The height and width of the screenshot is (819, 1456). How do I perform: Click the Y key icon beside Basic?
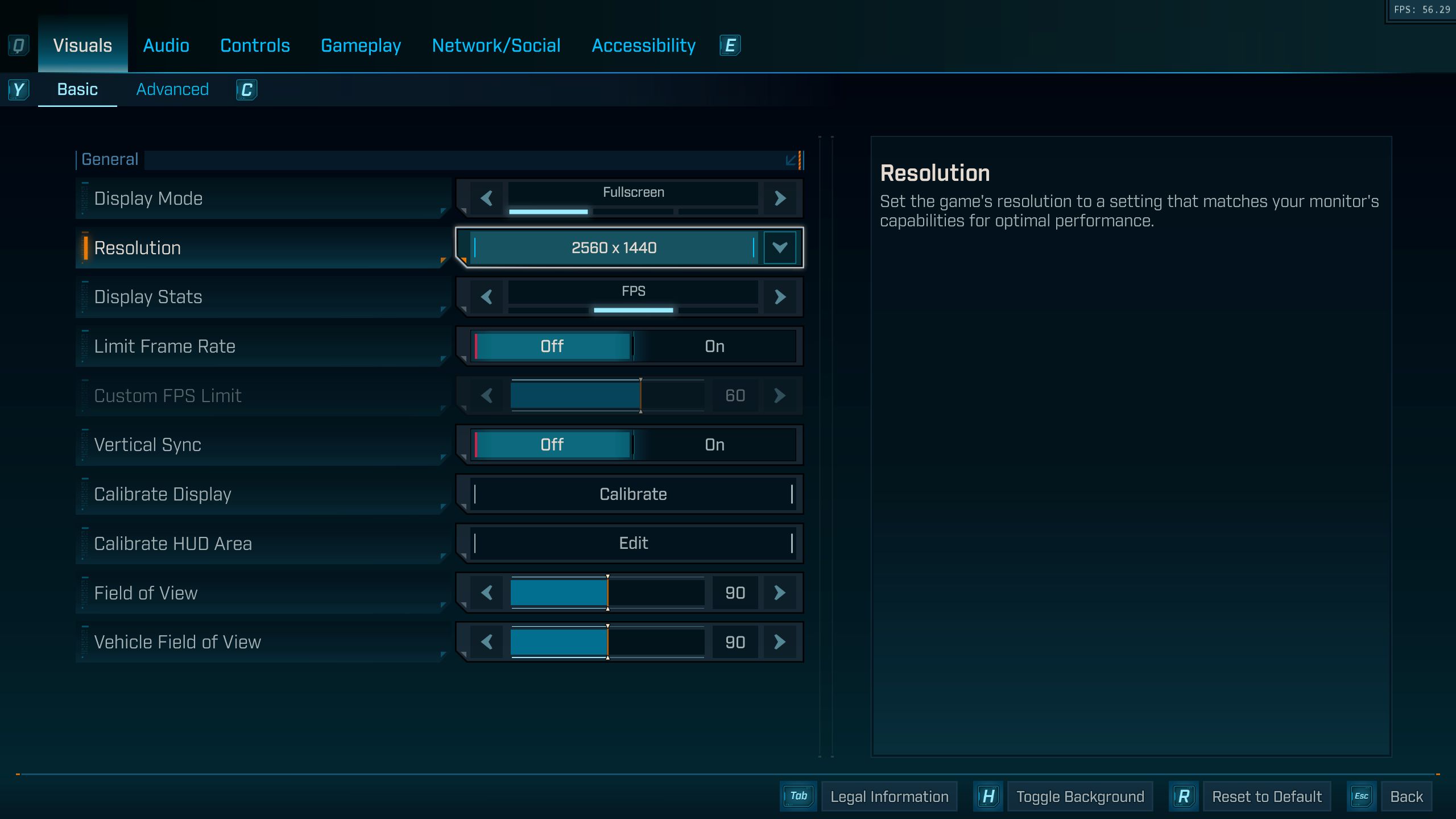pyautogui.click(x=18, y=90)
